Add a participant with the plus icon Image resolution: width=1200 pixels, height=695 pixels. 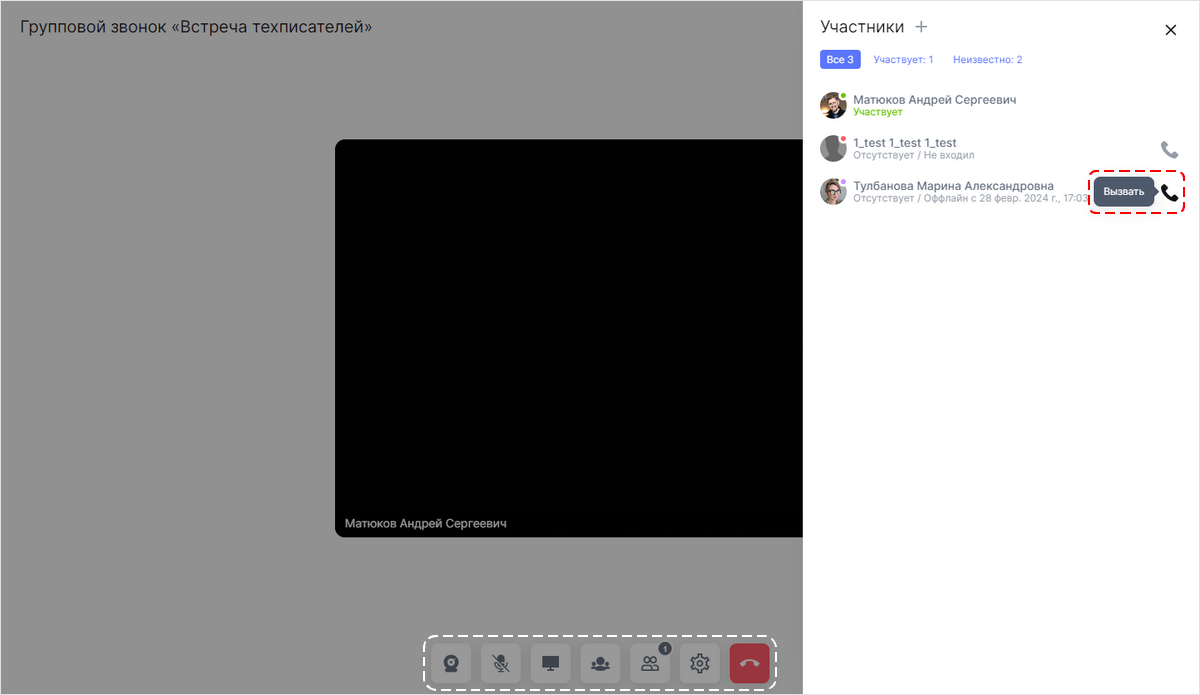coord(921,27)
